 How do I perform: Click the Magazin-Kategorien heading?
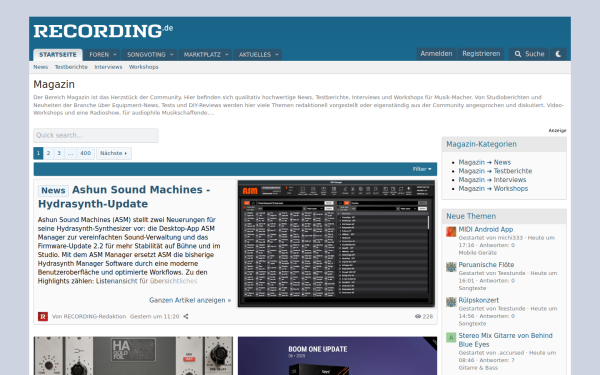point(481,144)
